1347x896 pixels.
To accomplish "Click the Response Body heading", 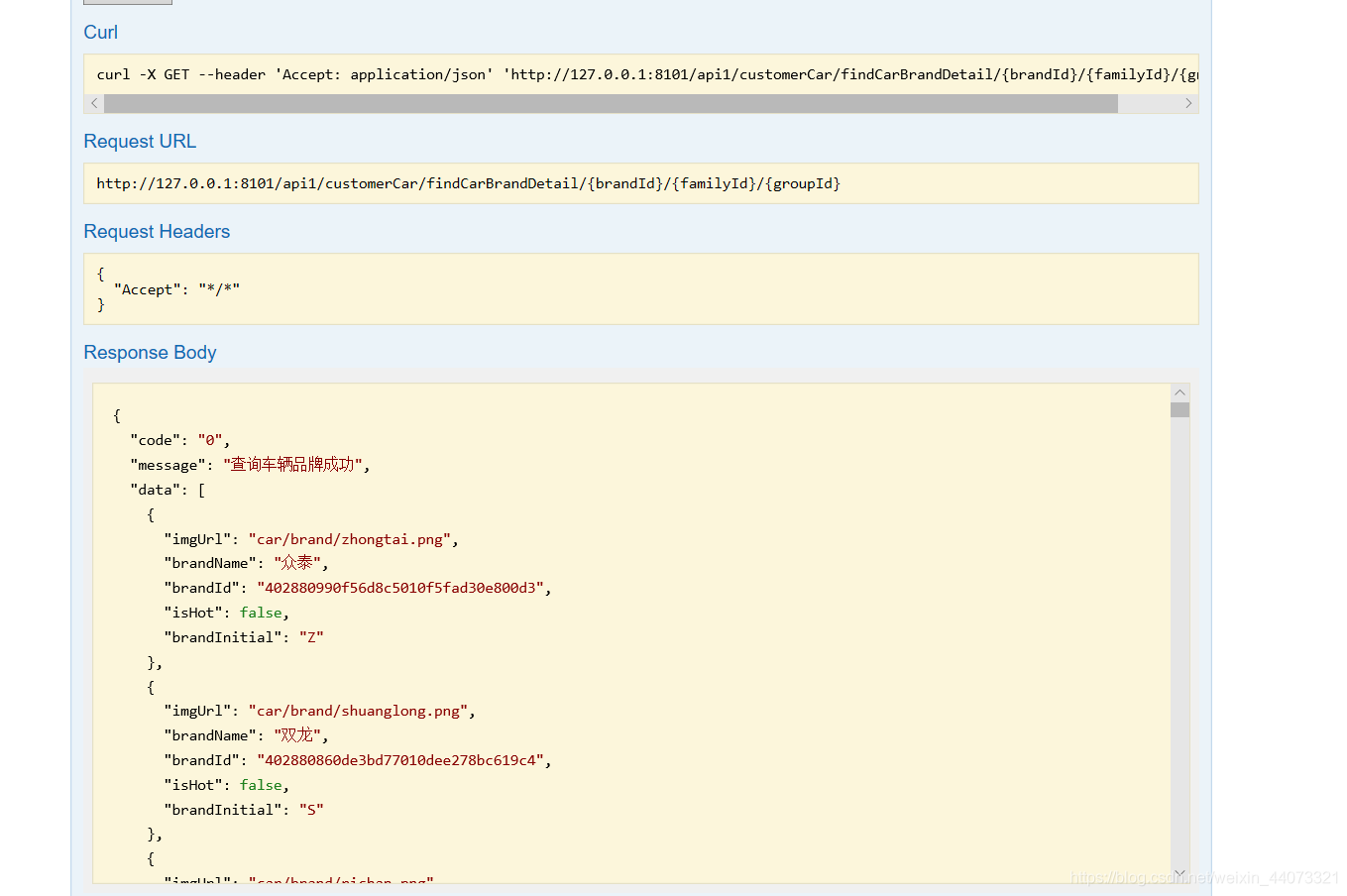I will tap(150, 353).
